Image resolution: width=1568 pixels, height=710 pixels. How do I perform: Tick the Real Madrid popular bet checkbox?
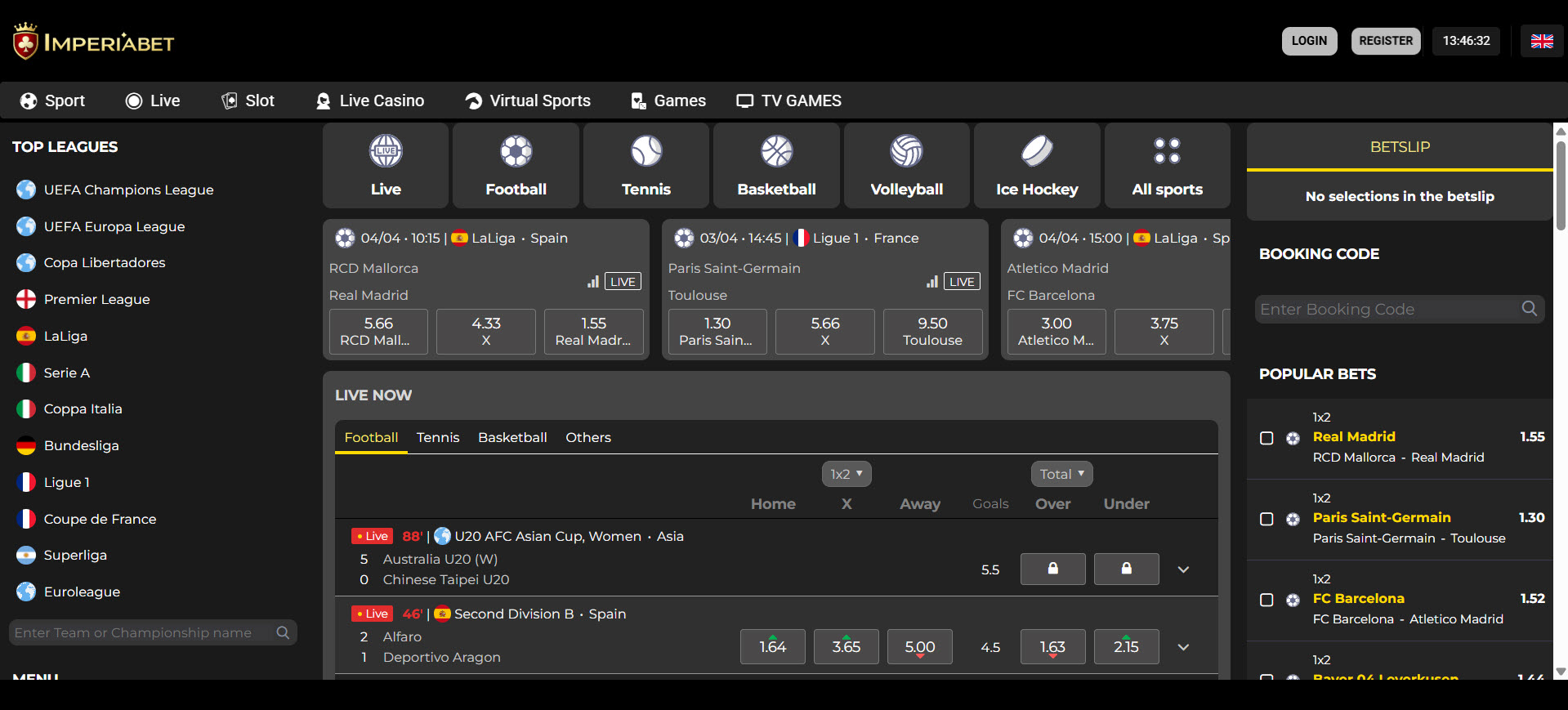1266,438
